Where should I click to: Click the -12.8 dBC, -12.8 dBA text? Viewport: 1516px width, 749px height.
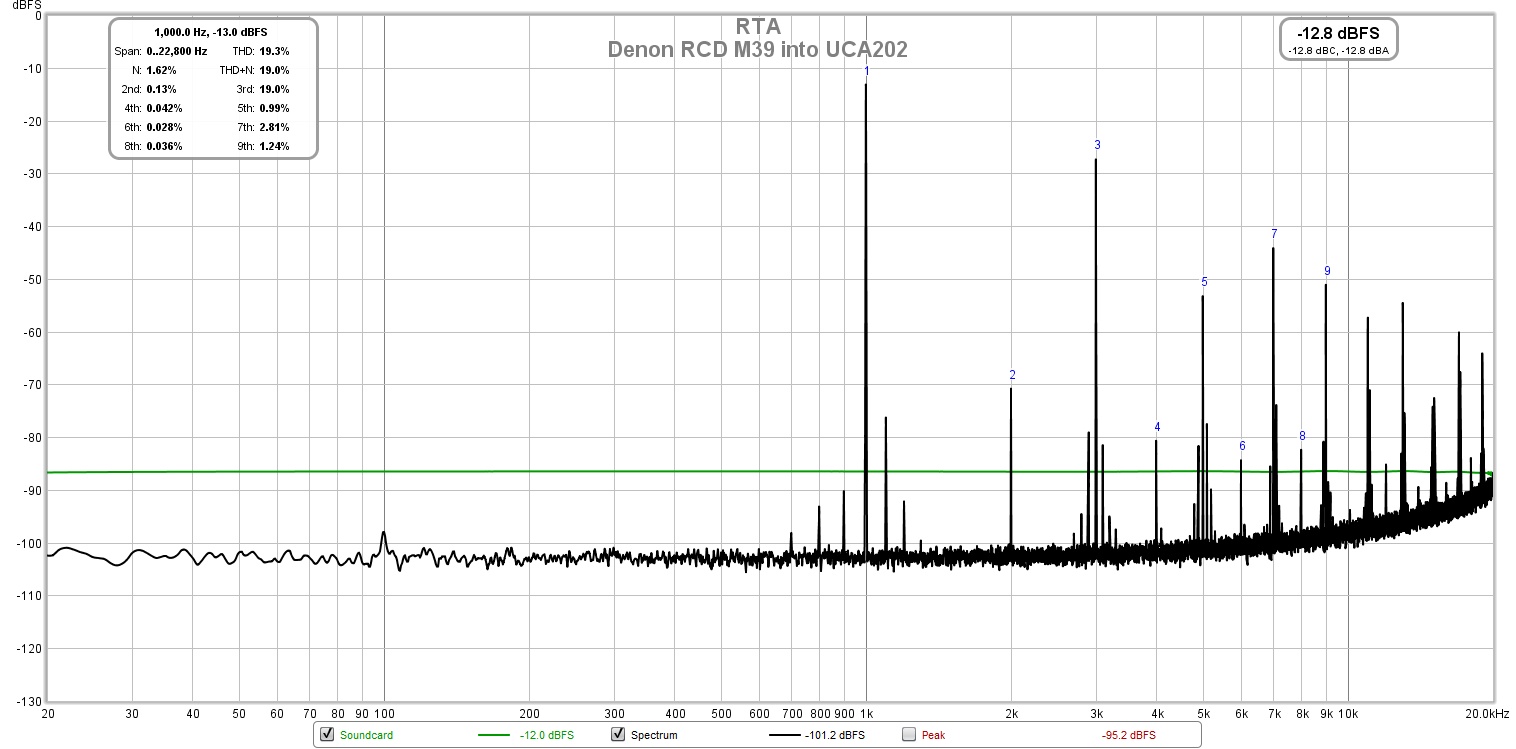click(x=1338, y=50)
